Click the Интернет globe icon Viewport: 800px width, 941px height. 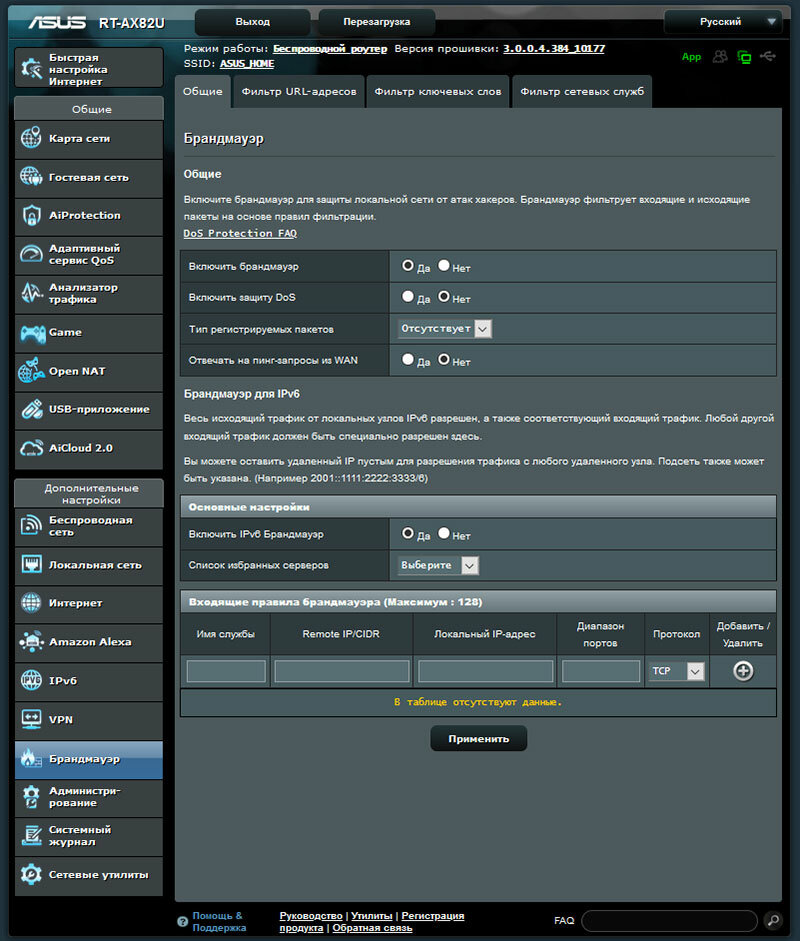point(31,603)
